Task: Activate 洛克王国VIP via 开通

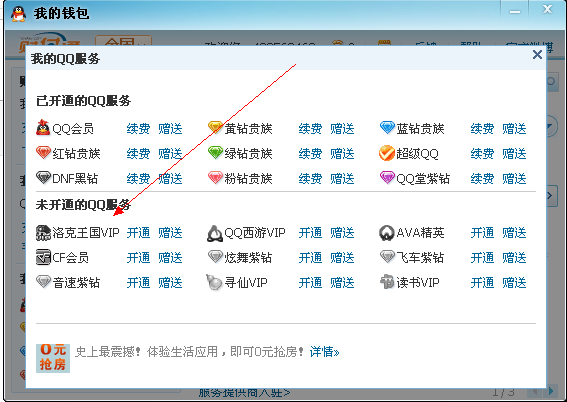Action: click(138, 233)
